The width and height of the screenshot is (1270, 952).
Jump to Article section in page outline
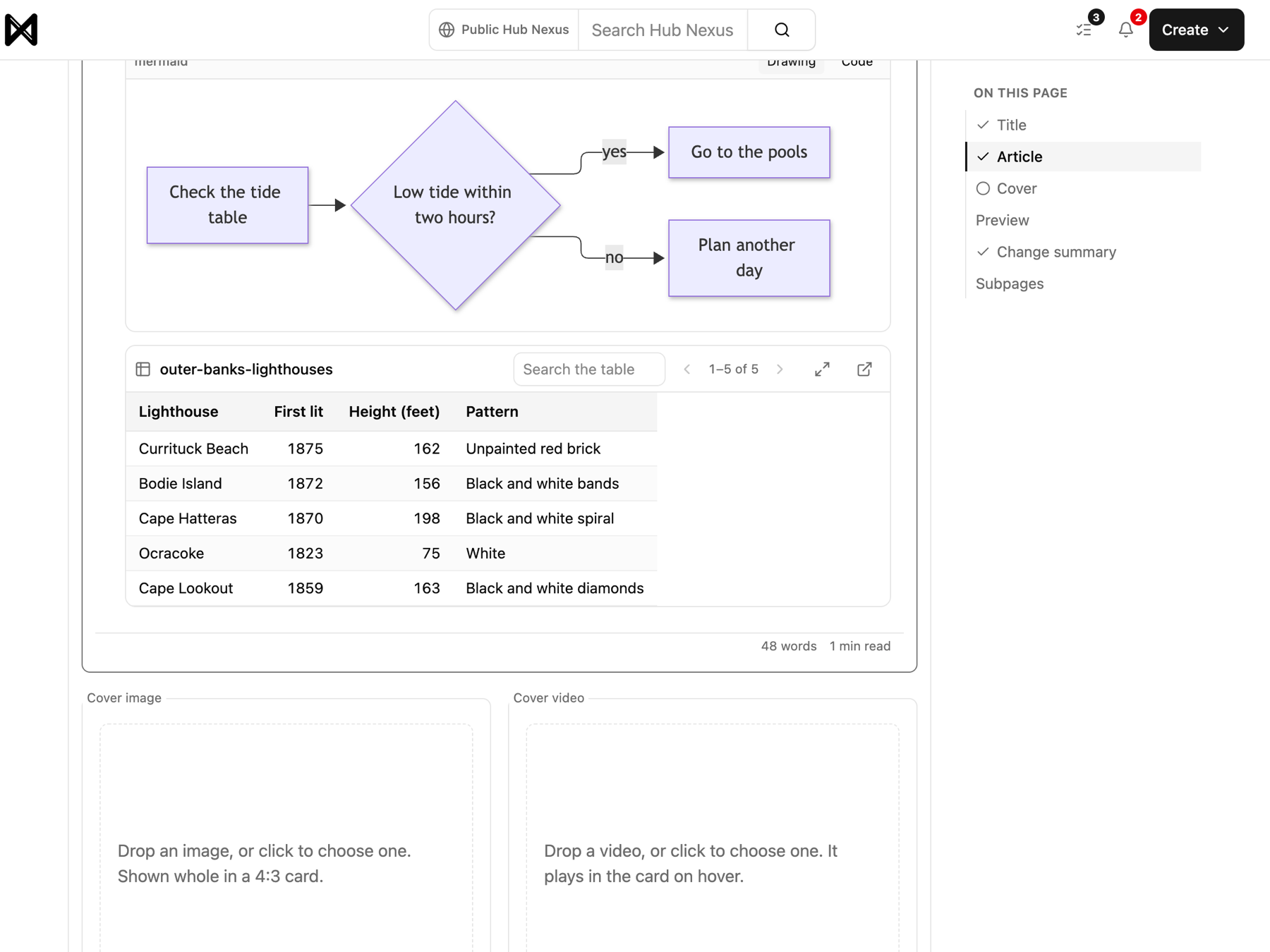click(1083, 157)
